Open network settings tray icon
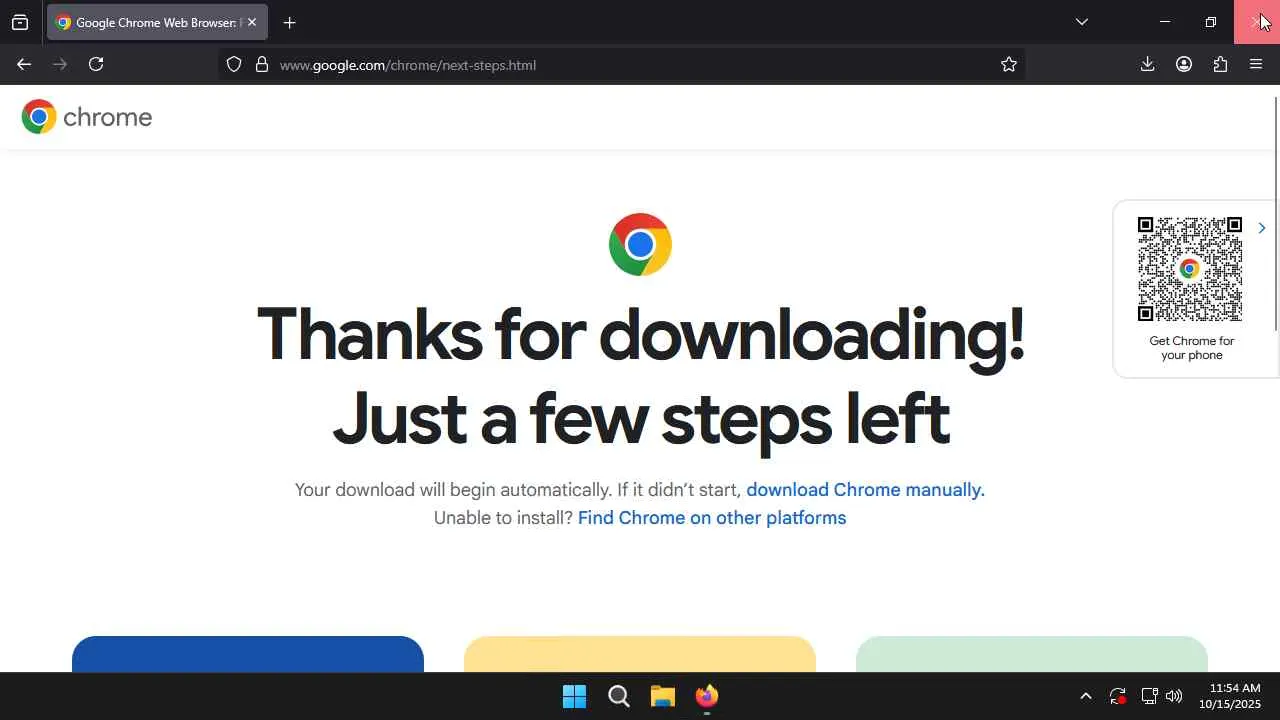This screenshot has height=720, width=1280. pos(1149,696)
